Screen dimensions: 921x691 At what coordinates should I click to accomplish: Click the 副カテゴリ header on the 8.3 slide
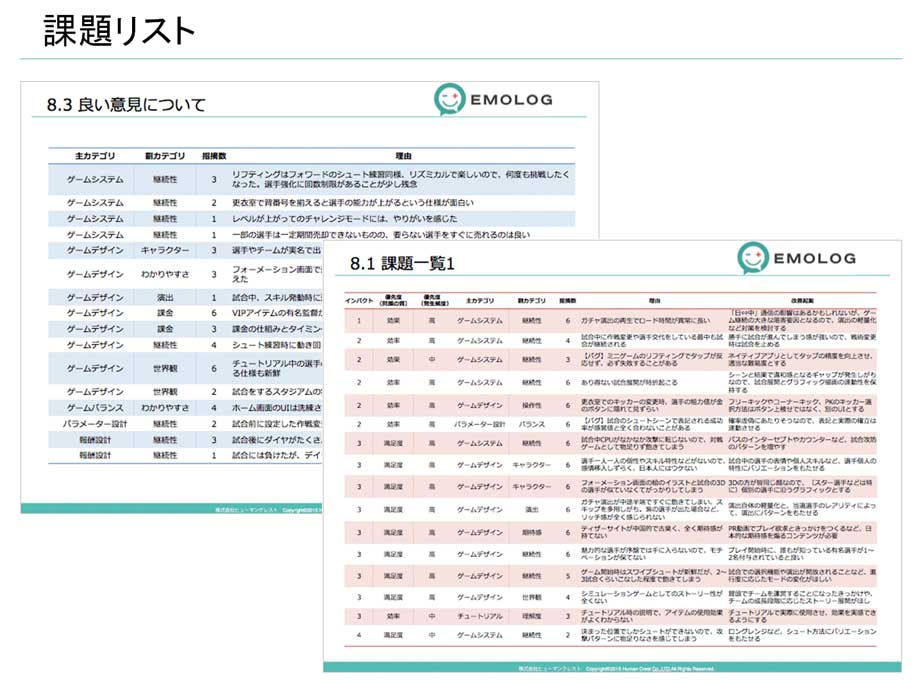coord(165,156)
